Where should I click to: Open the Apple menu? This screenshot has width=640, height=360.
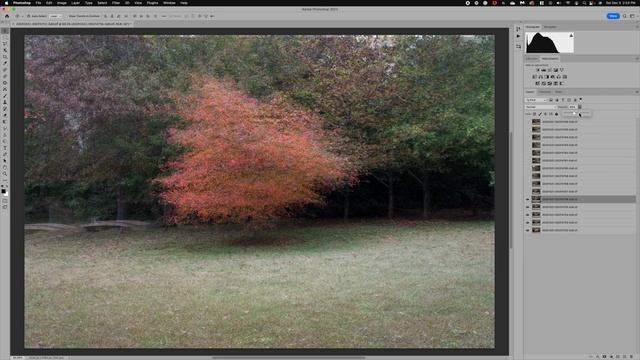(6, 3)
